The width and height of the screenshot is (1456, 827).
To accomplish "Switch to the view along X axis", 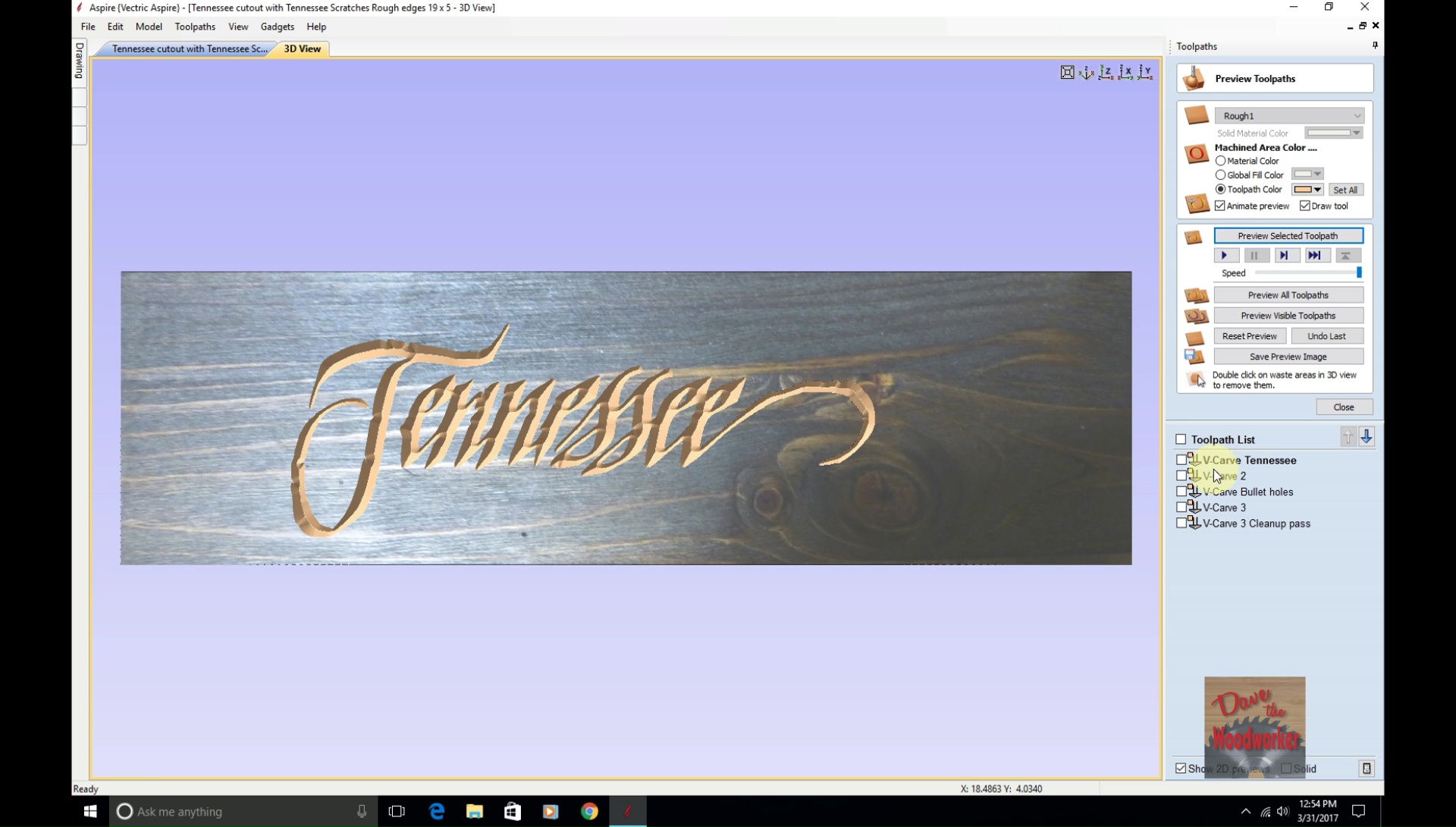I will [x=1126, y=73].
